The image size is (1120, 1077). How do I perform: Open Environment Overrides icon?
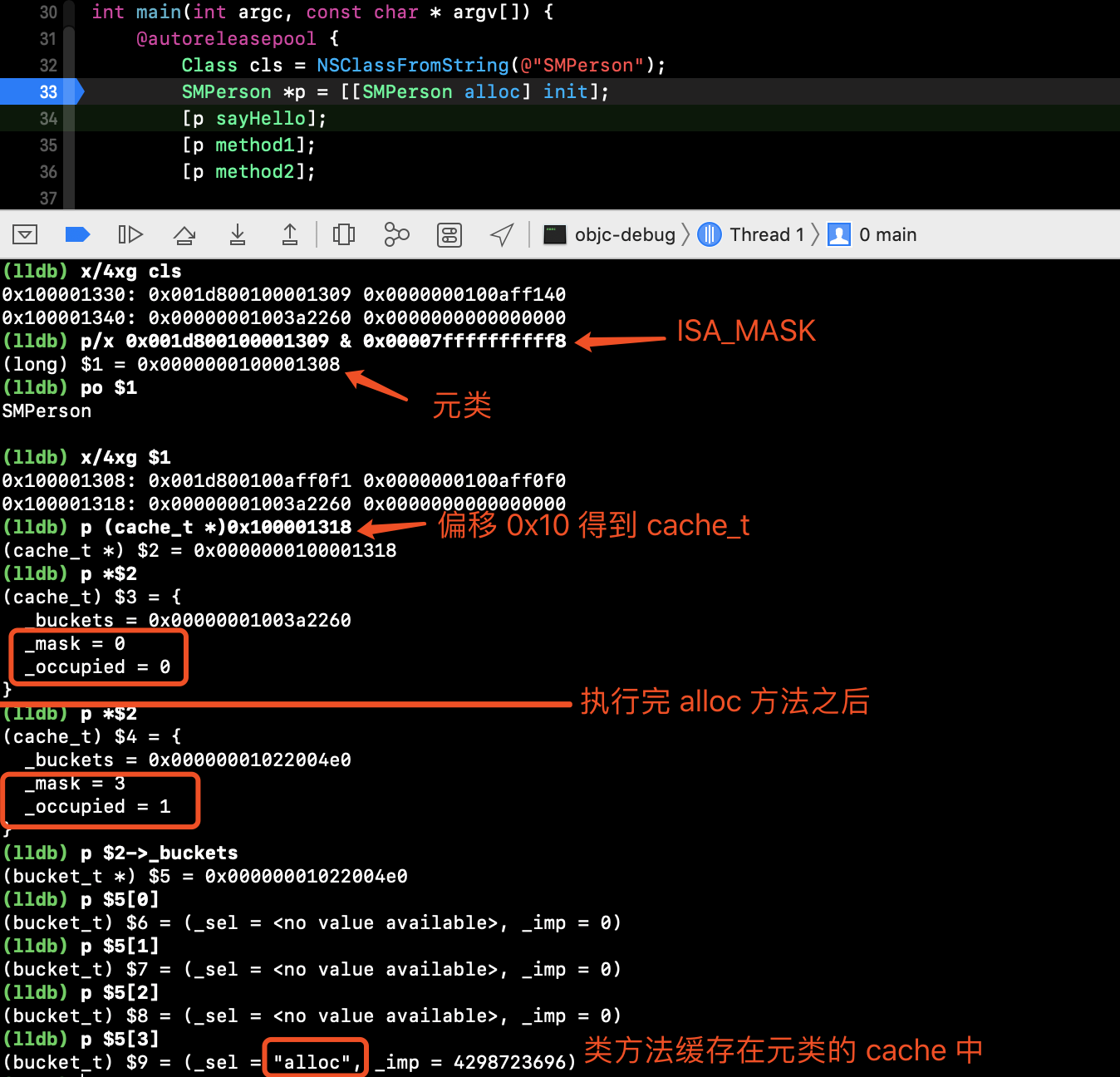point(449,235)
